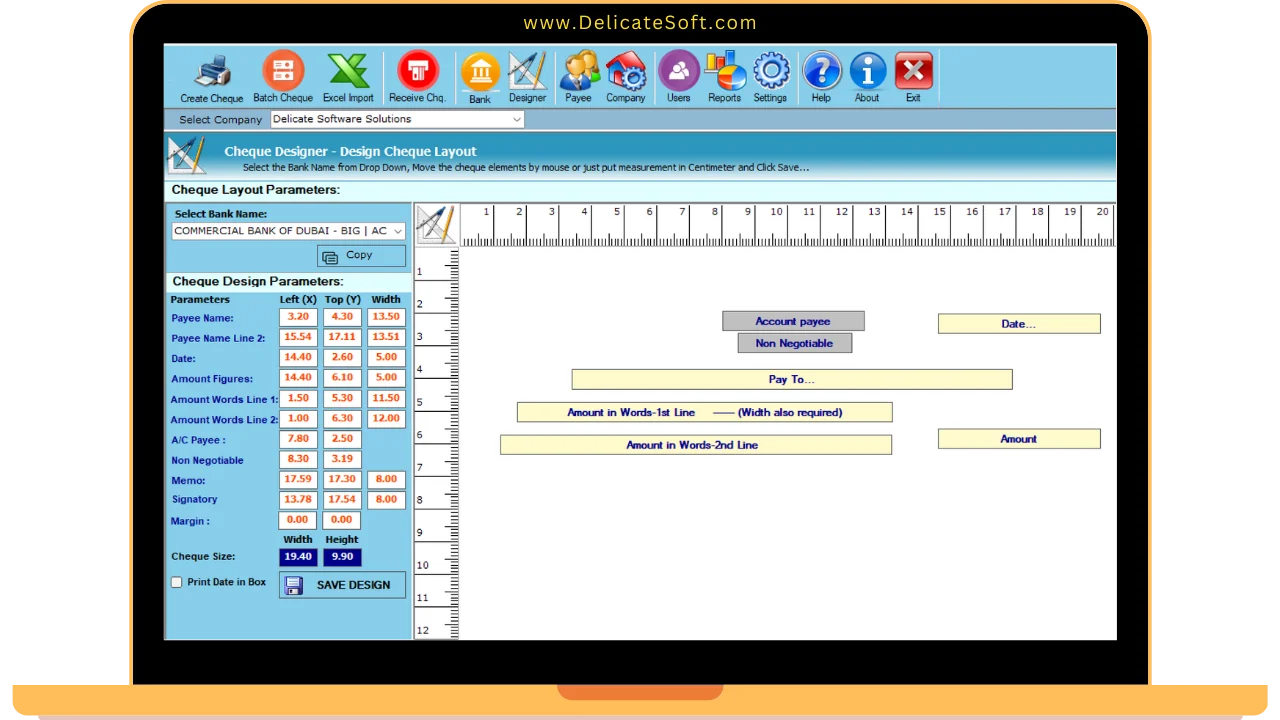This screenshot has height=720, width=1280.
Task: Open the Designer toolbar icon
Action: pos(527,78)
